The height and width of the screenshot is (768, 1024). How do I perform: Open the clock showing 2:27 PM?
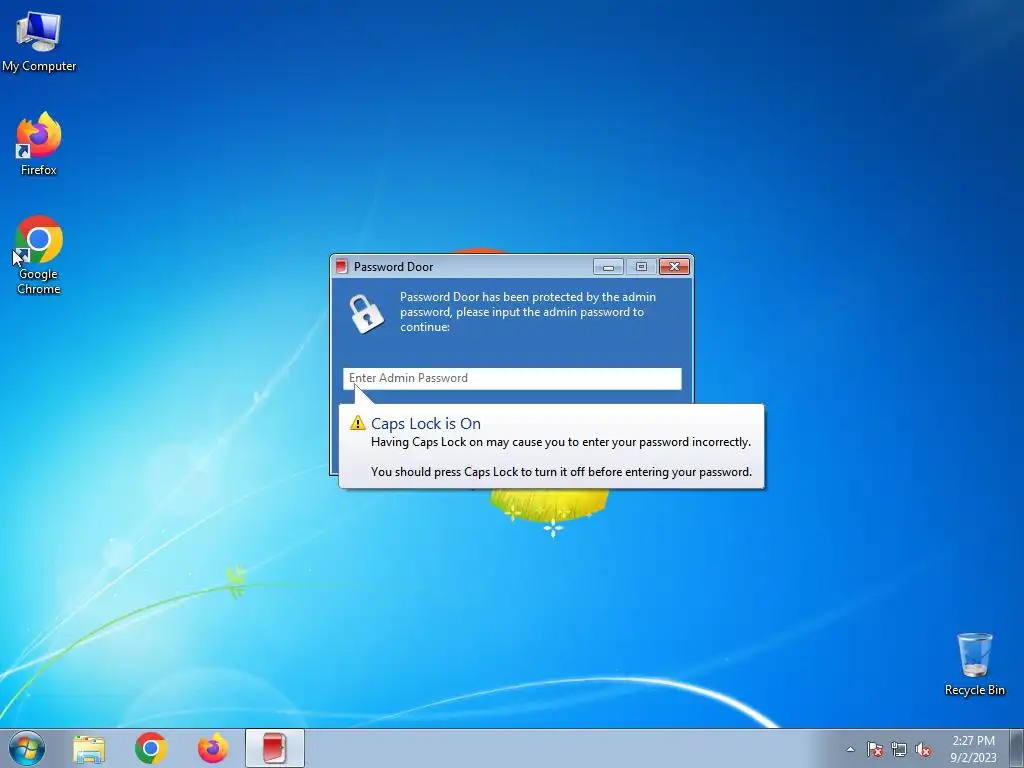click(973, 748)
